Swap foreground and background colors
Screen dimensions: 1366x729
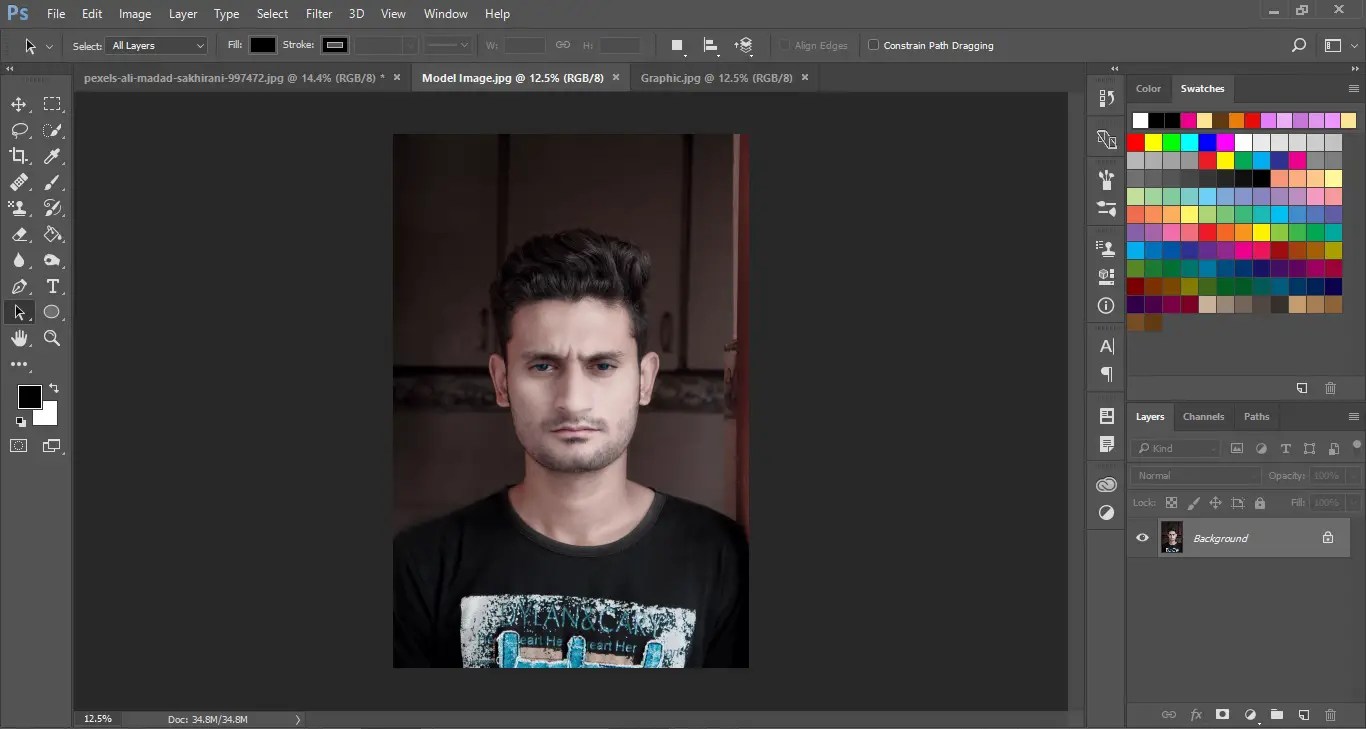tap(54, 388)
